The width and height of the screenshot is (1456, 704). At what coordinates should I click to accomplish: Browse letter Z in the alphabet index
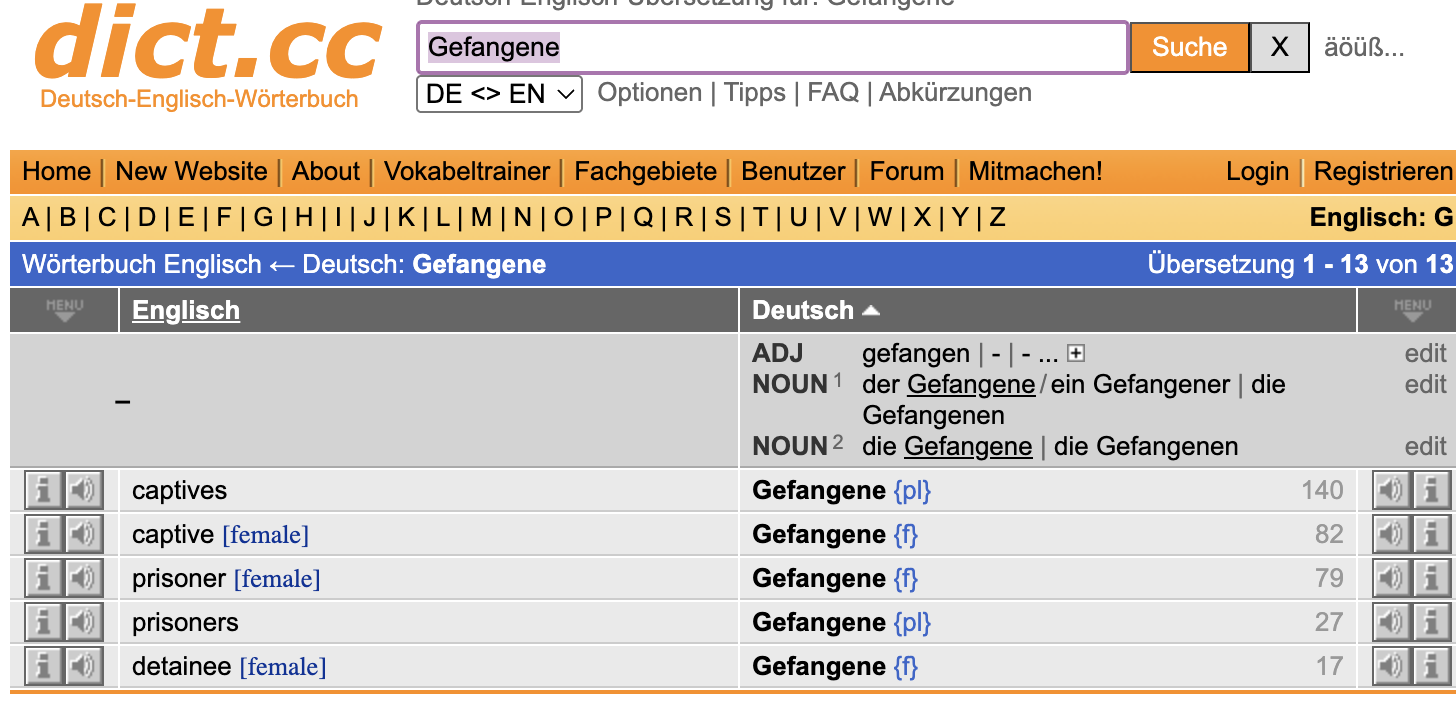(997, 217)
